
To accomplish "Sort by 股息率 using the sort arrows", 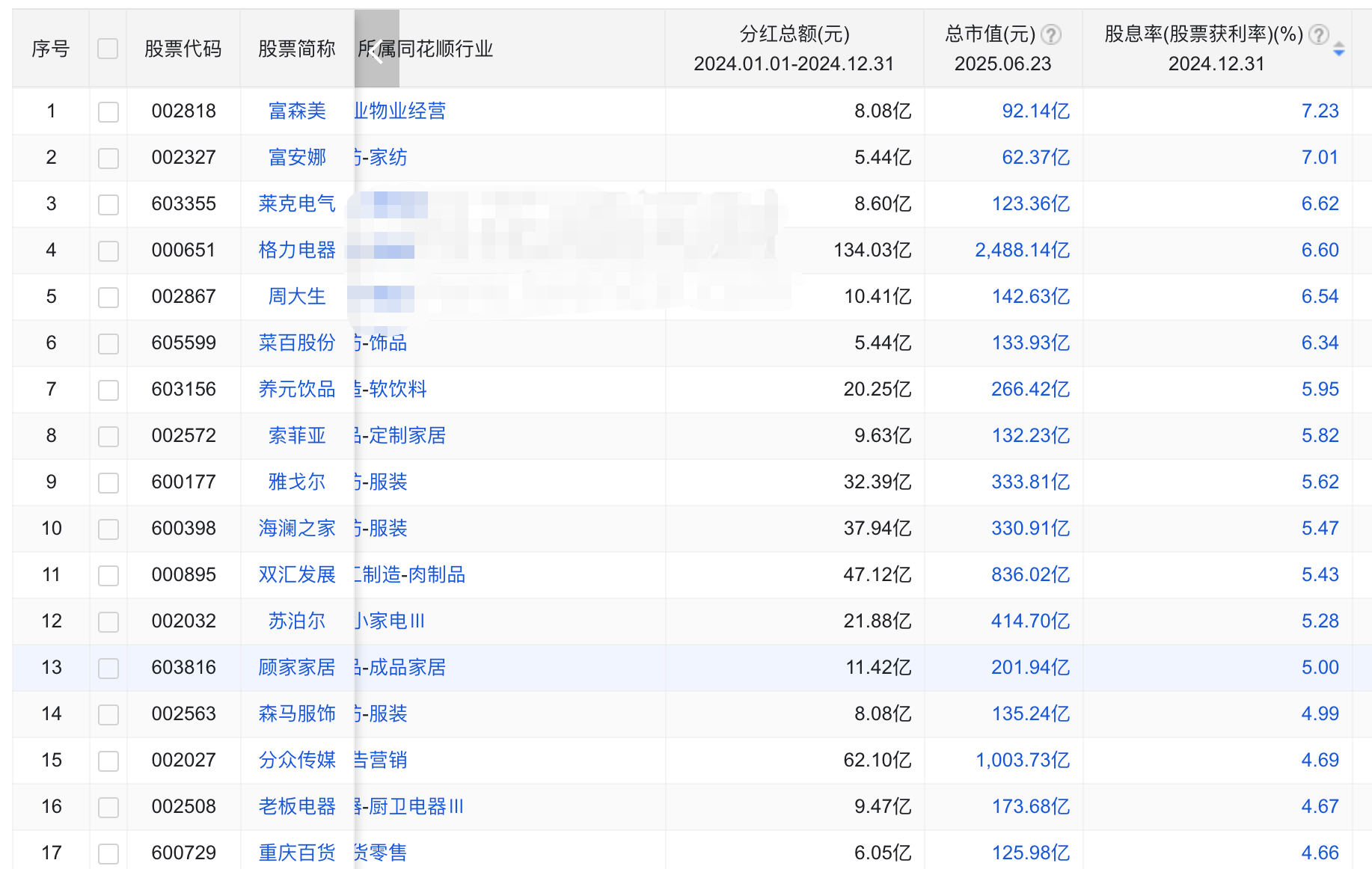I will pyautogui.click(x=1339, y=49).
